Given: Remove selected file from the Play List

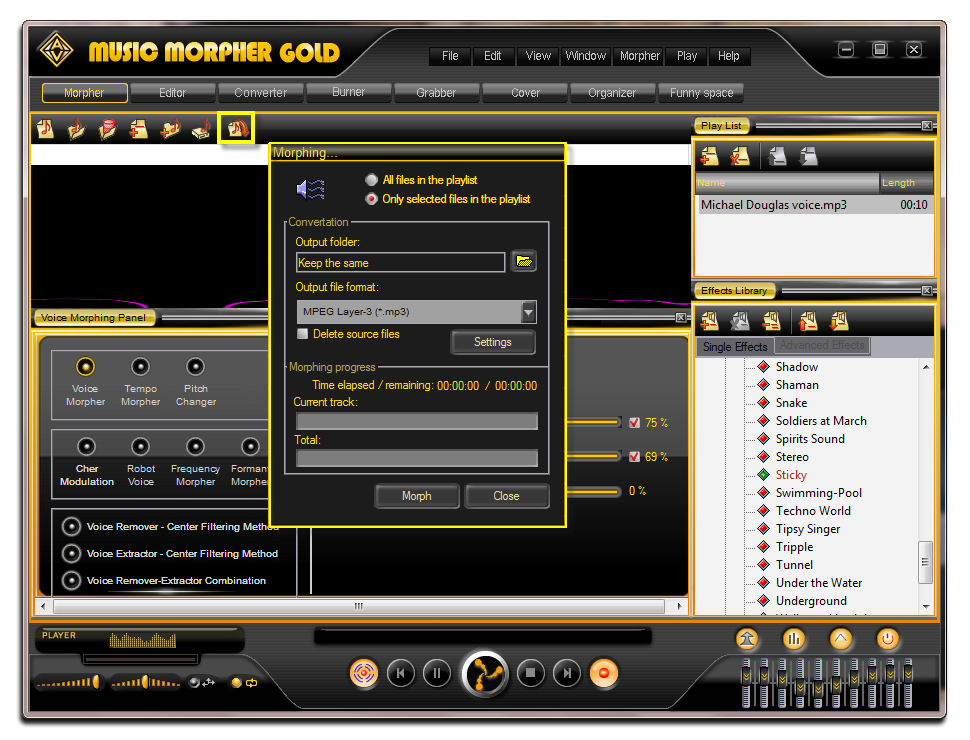Looking at the screenshot, I should 739,156.
